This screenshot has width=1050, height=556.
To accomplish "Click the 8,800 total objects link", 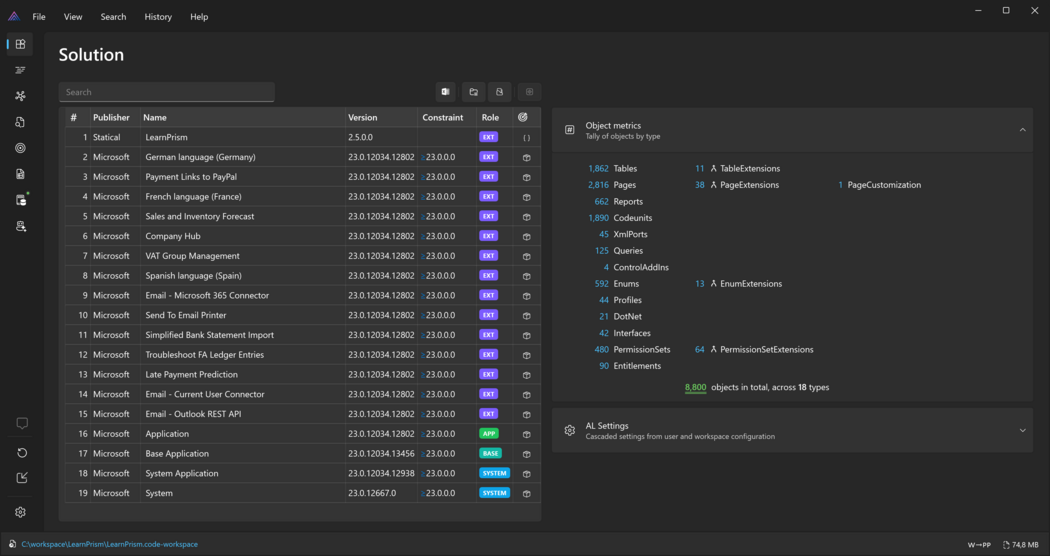I will pos(695,387).
